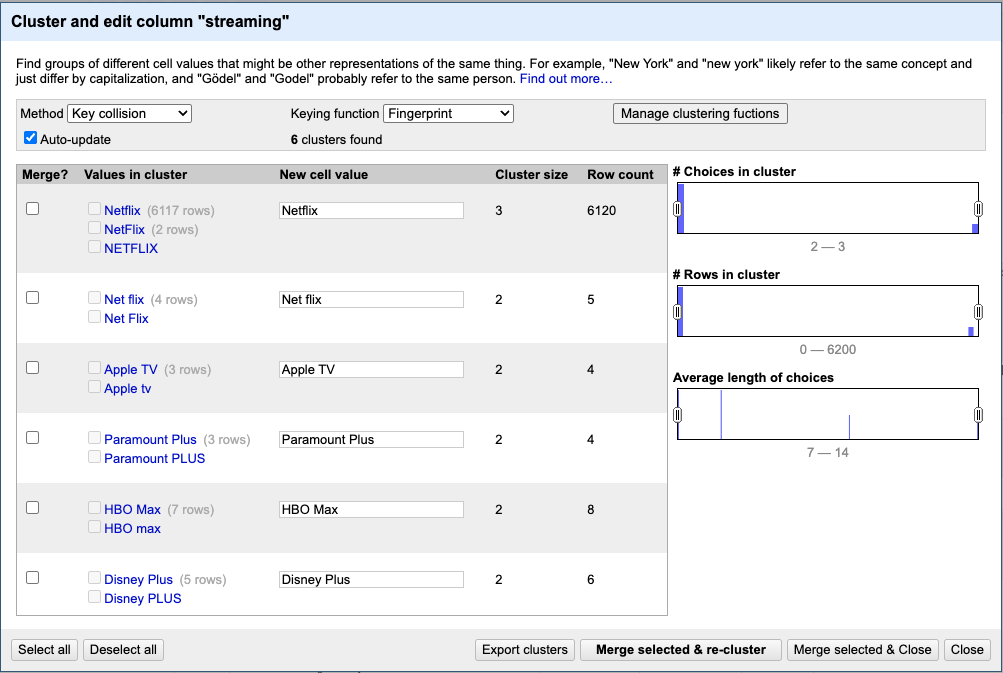Click Merge selected & Close

coord(862,649)
